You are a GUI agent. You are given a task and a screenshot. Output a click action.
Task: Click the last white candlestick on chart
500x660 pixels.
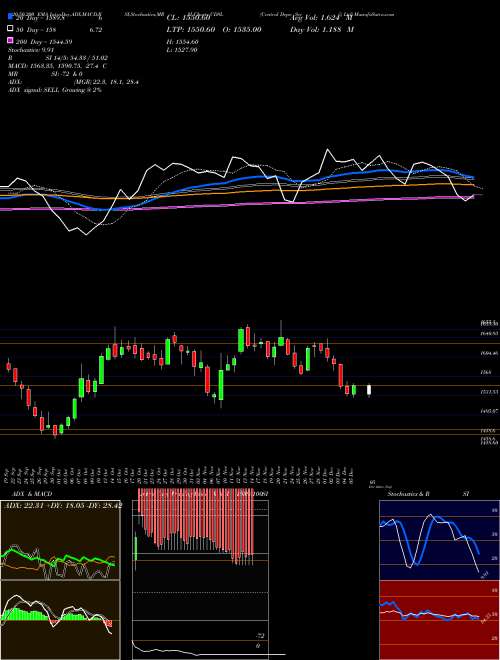pos(369,391)
